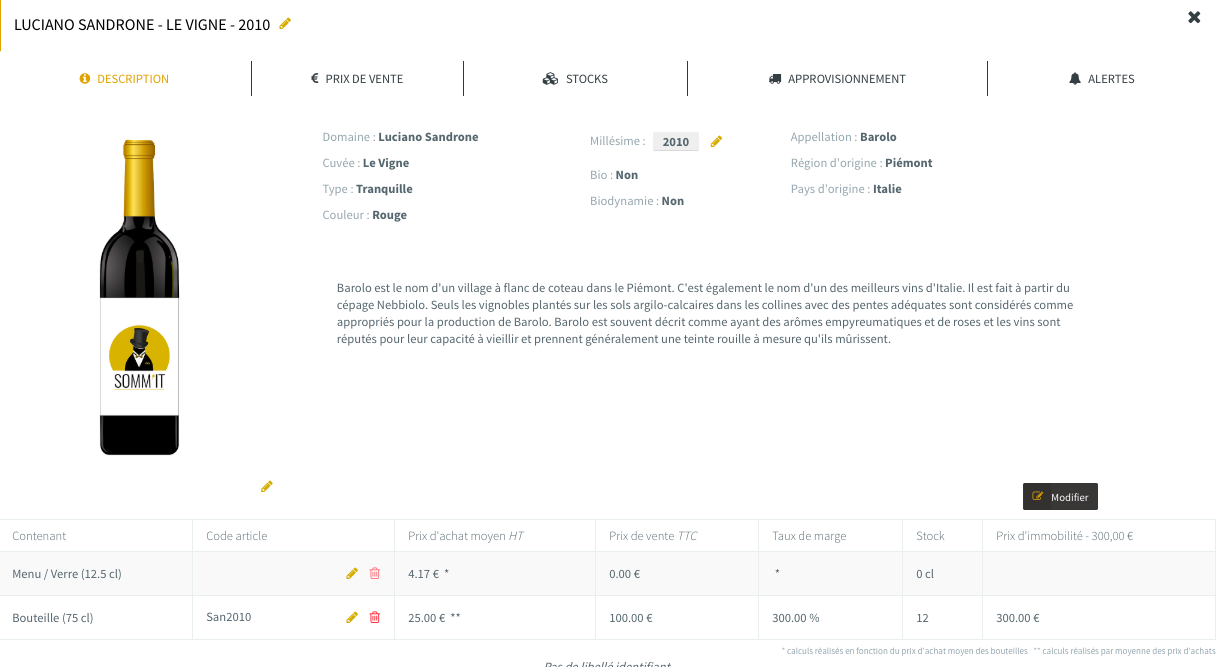Click the 0 cl stock value

[925, 574]
